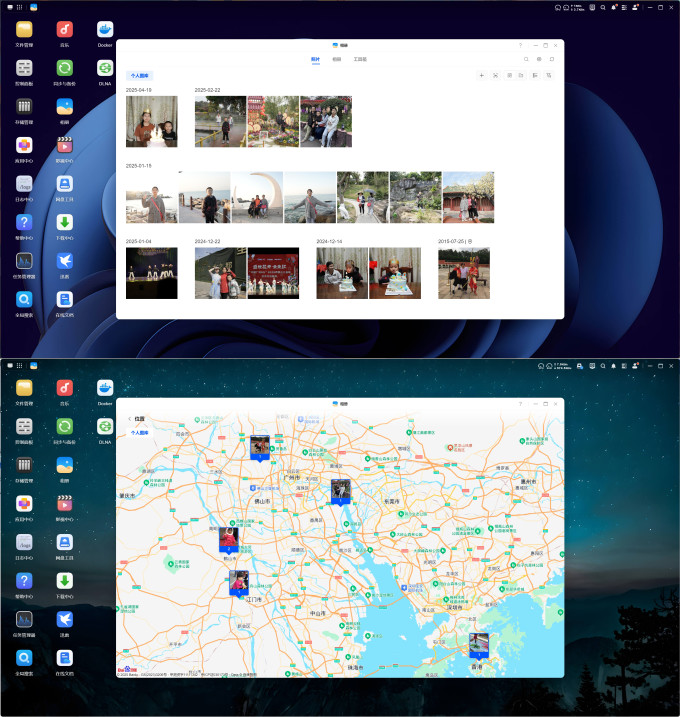The width and height of the screenshot is (680, 717).
Task: Click the 个人图库 label on the map view
Action: click(139, 433)
